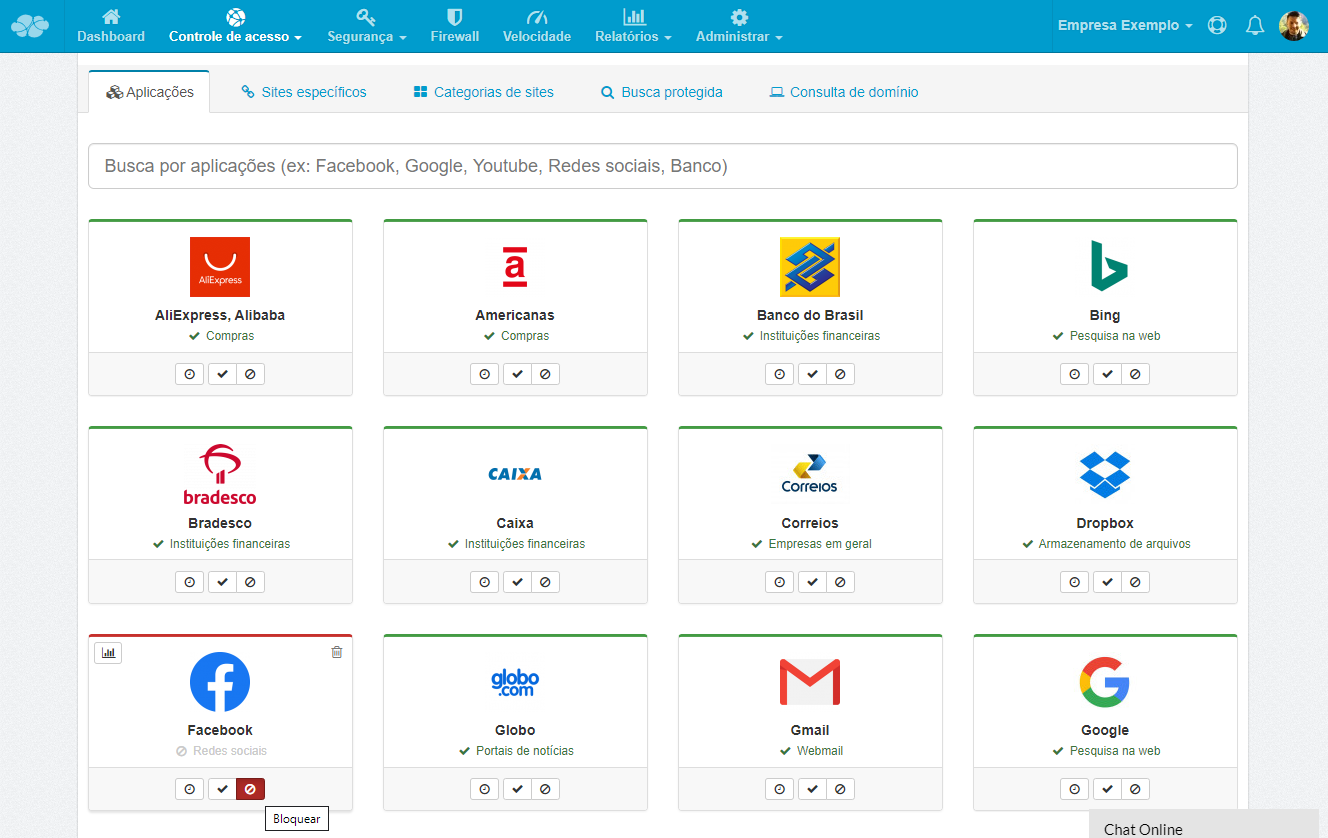Block the Dropbox application
Viewport: 1328px width, 838px height.
click(x=1136, y=582)
